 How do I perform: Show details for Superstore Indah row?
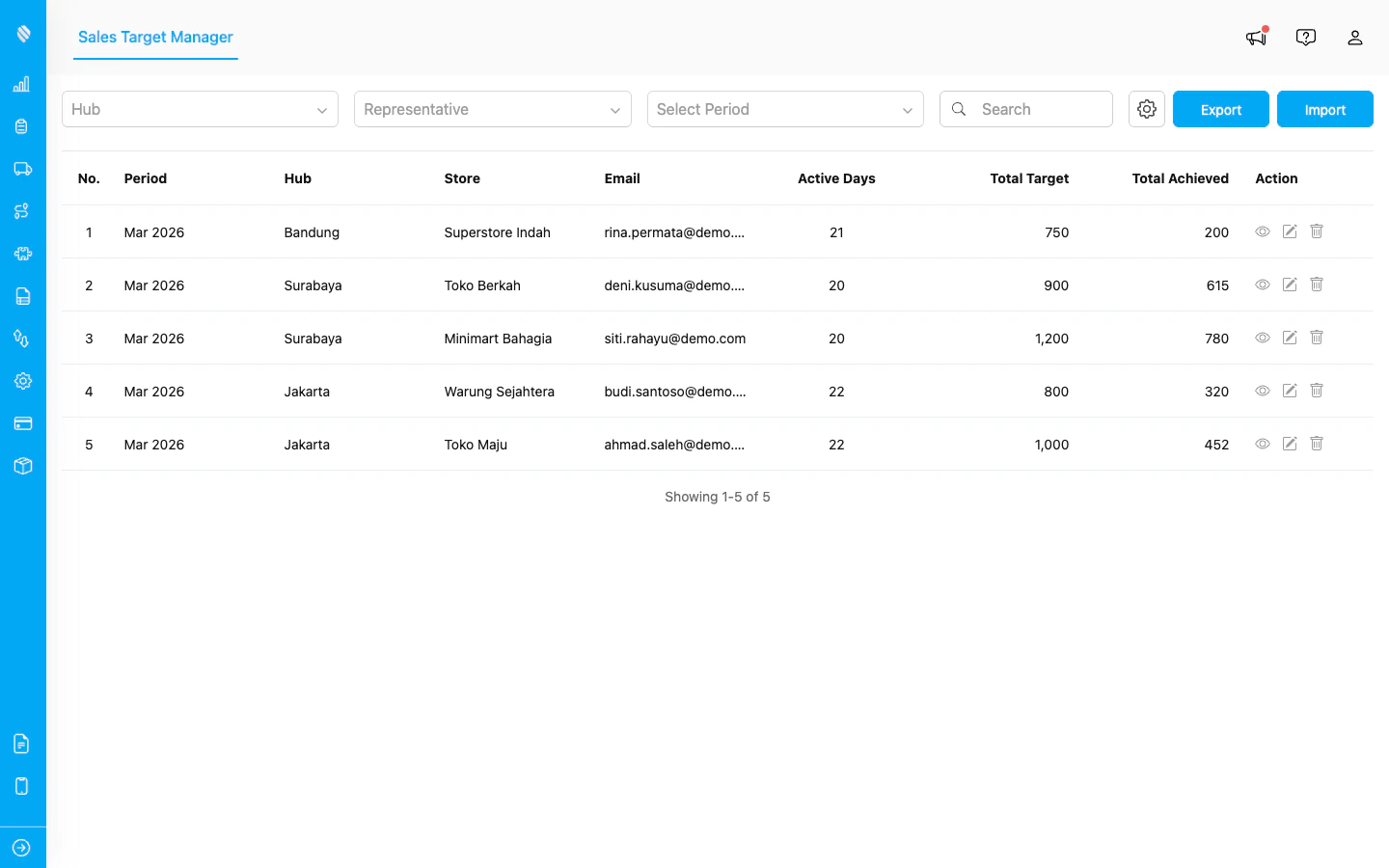(x=1263, y=231)
